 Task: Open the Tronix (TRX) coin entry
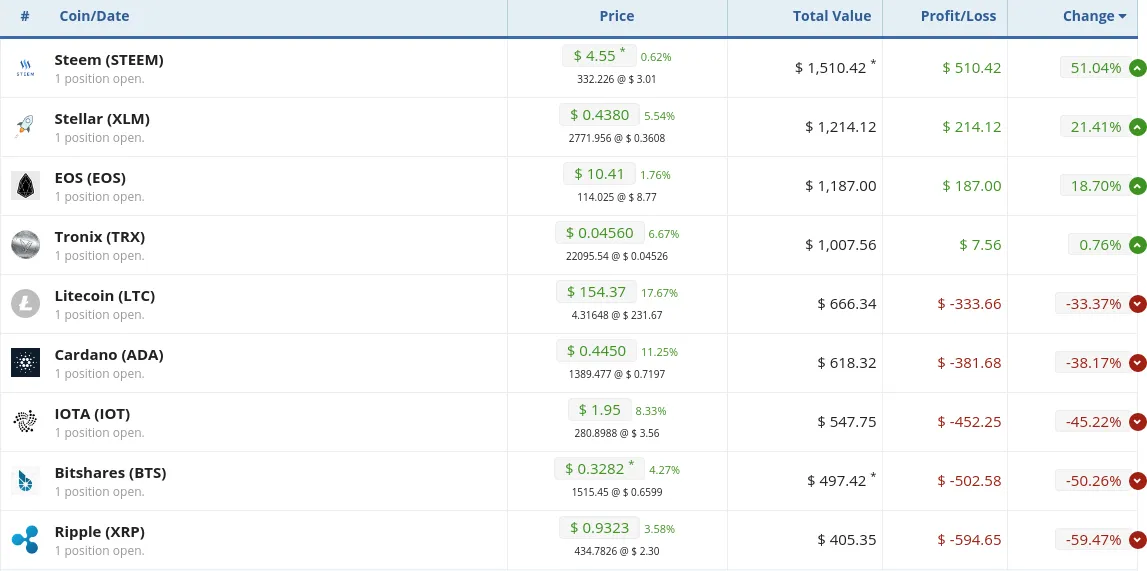(99, 237)
